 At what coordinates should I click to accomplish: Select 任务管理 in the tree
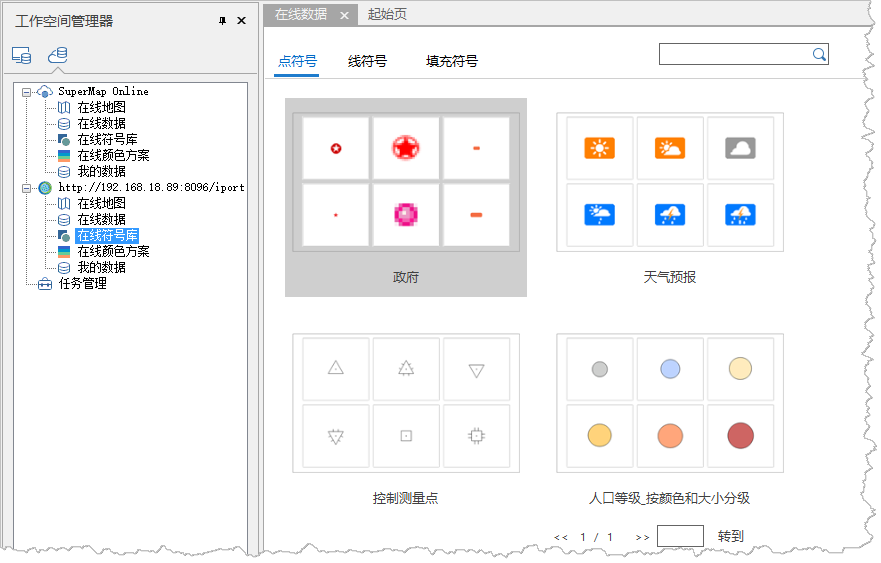[82, 284]
